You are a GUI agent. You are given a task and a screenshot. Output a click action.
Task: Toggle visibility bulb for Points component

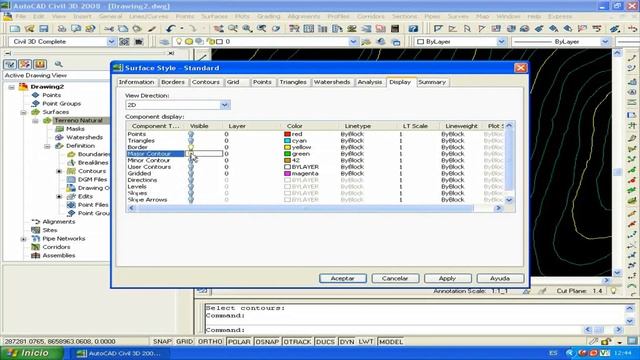pos(191,134)
